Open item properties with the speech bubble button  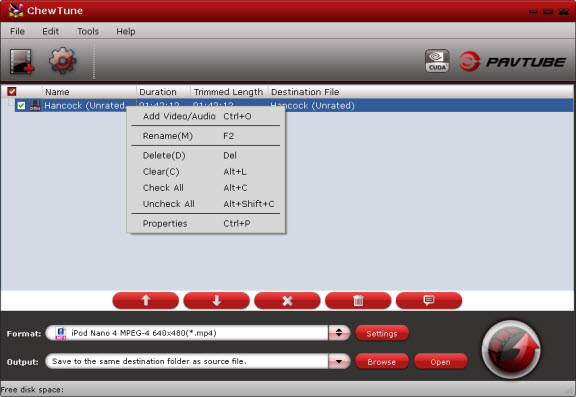coord(429,301)
